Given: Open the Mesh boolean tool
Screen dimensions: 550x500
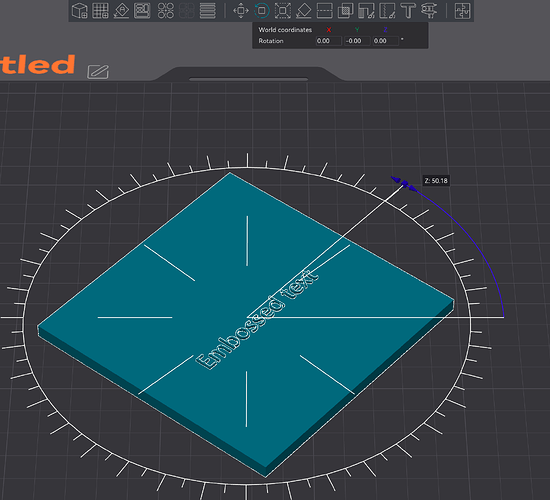Looking at the screenshot, I should point(346,11).
